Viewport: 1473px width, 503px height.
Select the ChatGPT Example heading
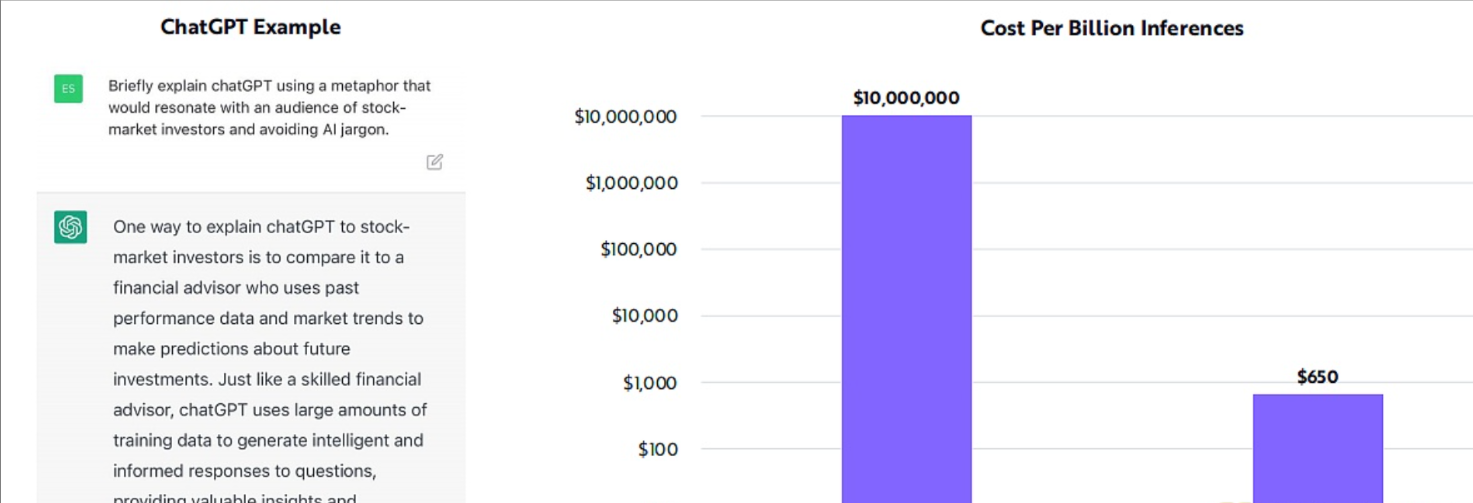[250, 27]
